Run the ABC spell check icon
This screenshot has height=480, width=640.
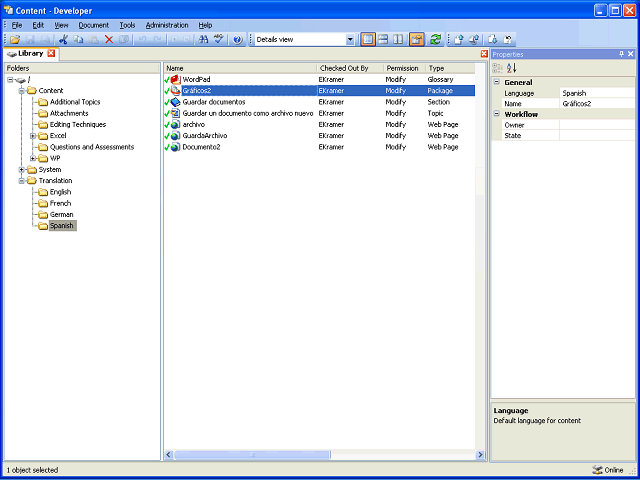pyautogui.click(x=219, y=40)
